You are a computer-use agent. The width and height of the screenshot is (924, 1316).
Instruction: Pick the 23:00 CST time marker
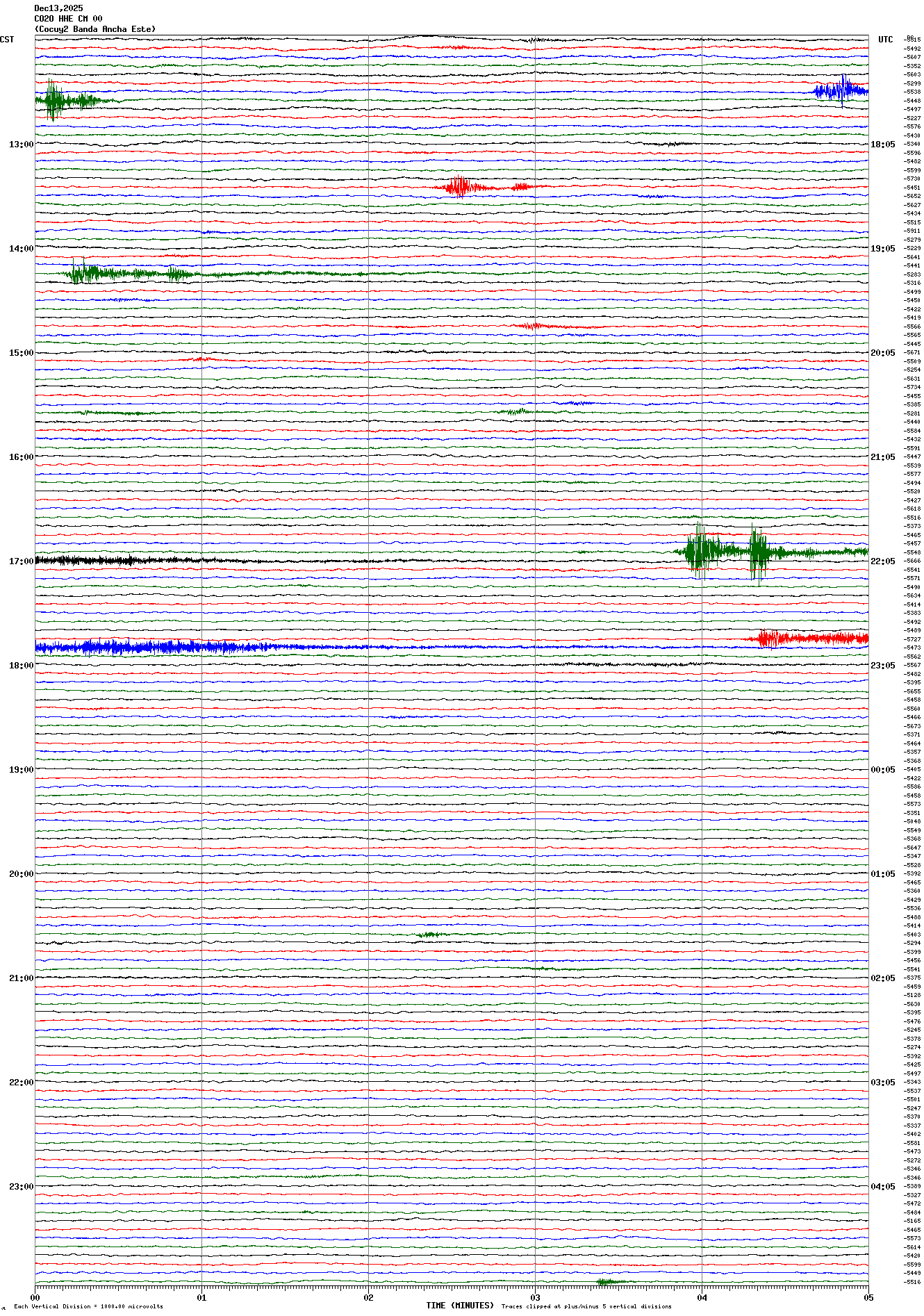pos(21,1187)
